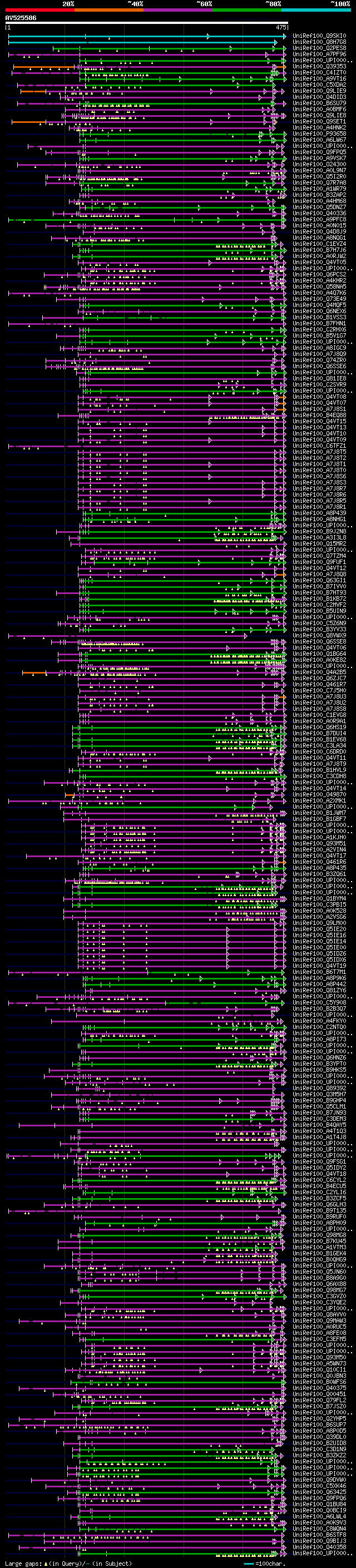Select UniRef100_B4EQ88 label

[319, 415]
